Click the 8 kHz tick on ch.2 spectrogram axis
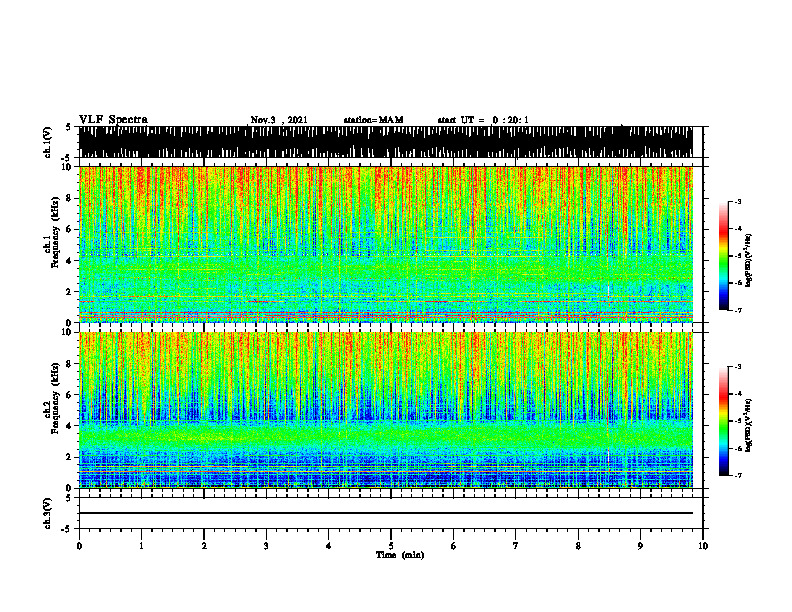The width and height of the screenshot is (792, 612). tap(70, 364)
